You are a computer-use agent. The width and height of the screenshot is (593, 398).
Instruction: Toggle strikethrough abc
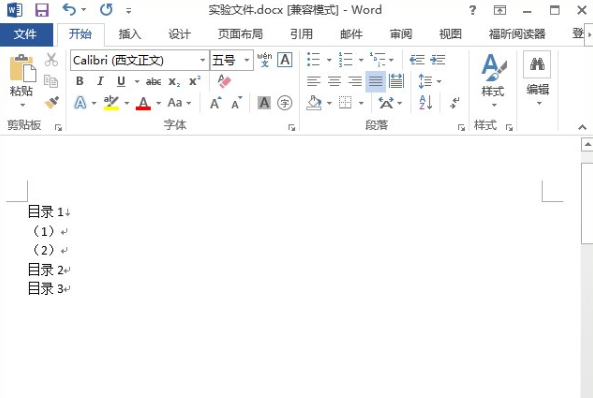tap(154, 81)
